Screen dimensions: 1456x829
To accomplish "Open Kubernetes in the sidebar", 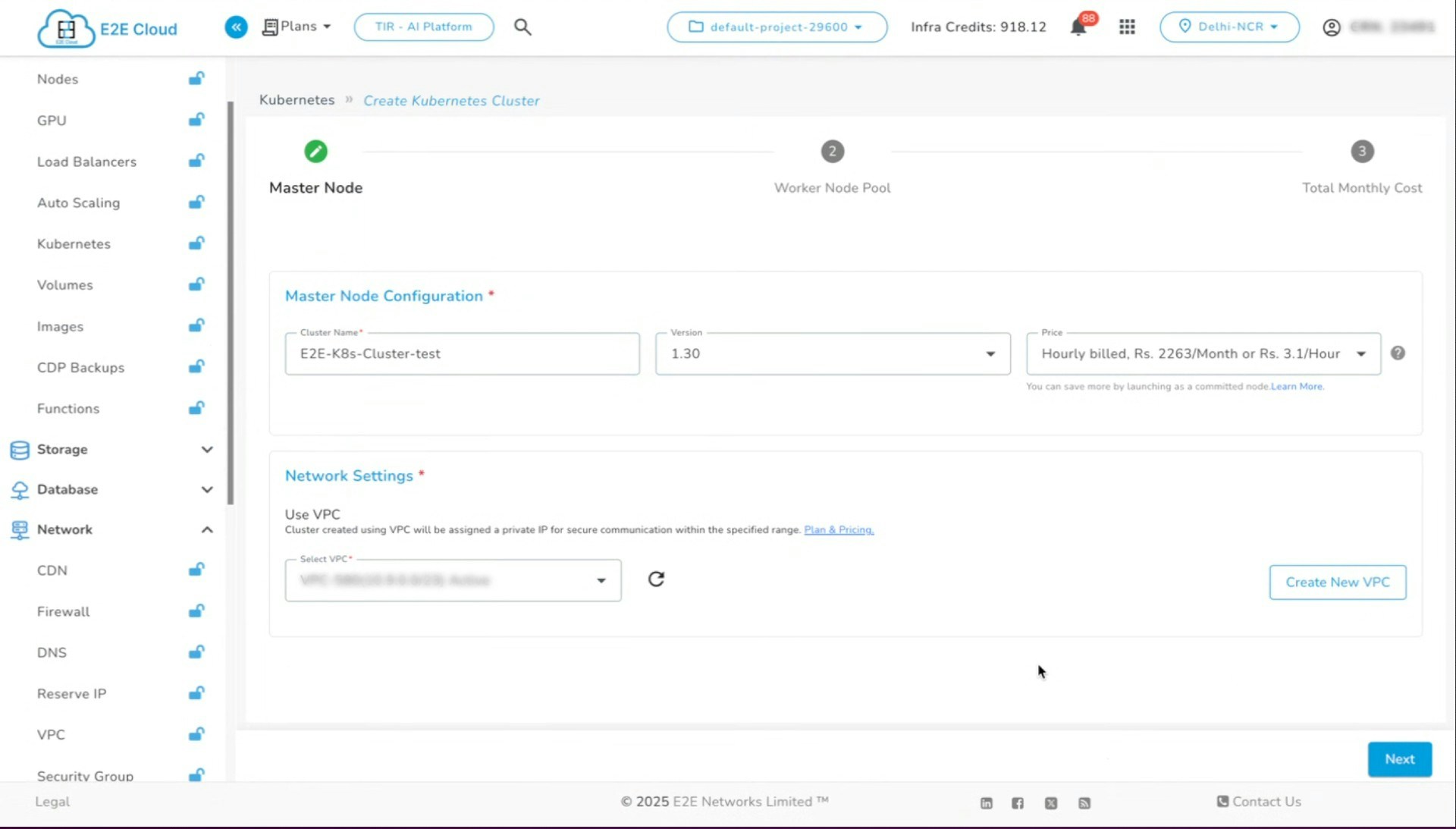I will click(74, 243).
